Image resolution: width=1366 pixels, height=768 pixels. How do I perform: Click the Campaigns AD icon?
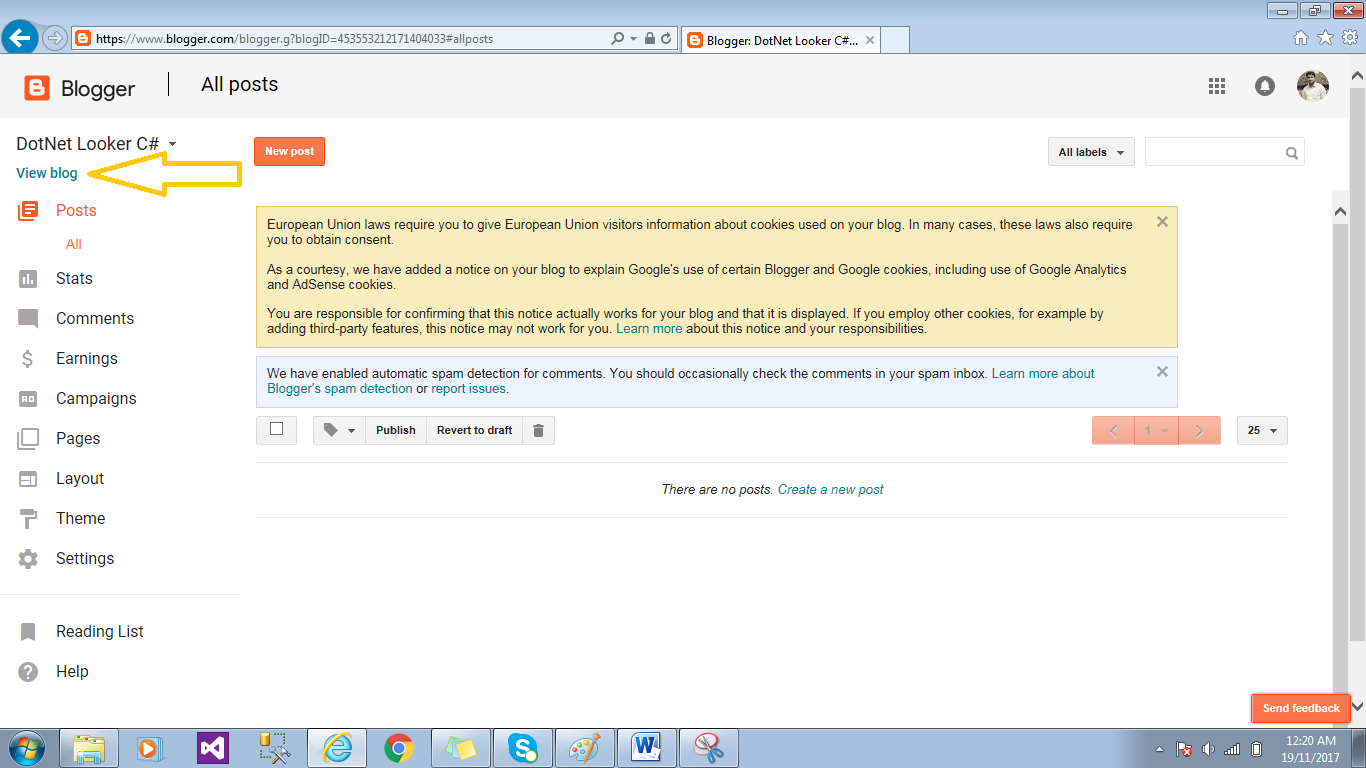coord(28,399)
